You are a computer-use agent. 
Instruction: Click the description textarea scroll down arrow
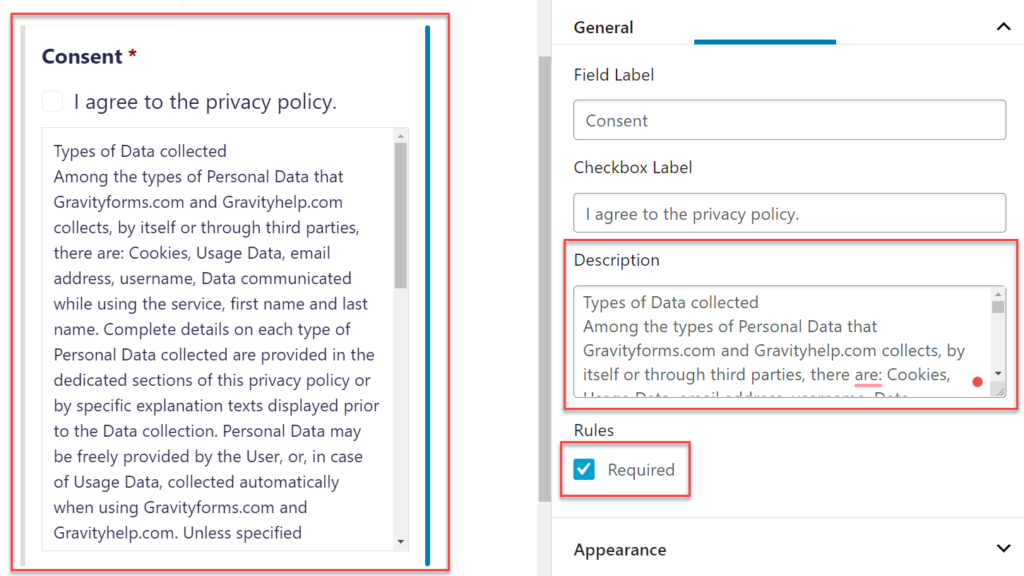tap(998, 374)
